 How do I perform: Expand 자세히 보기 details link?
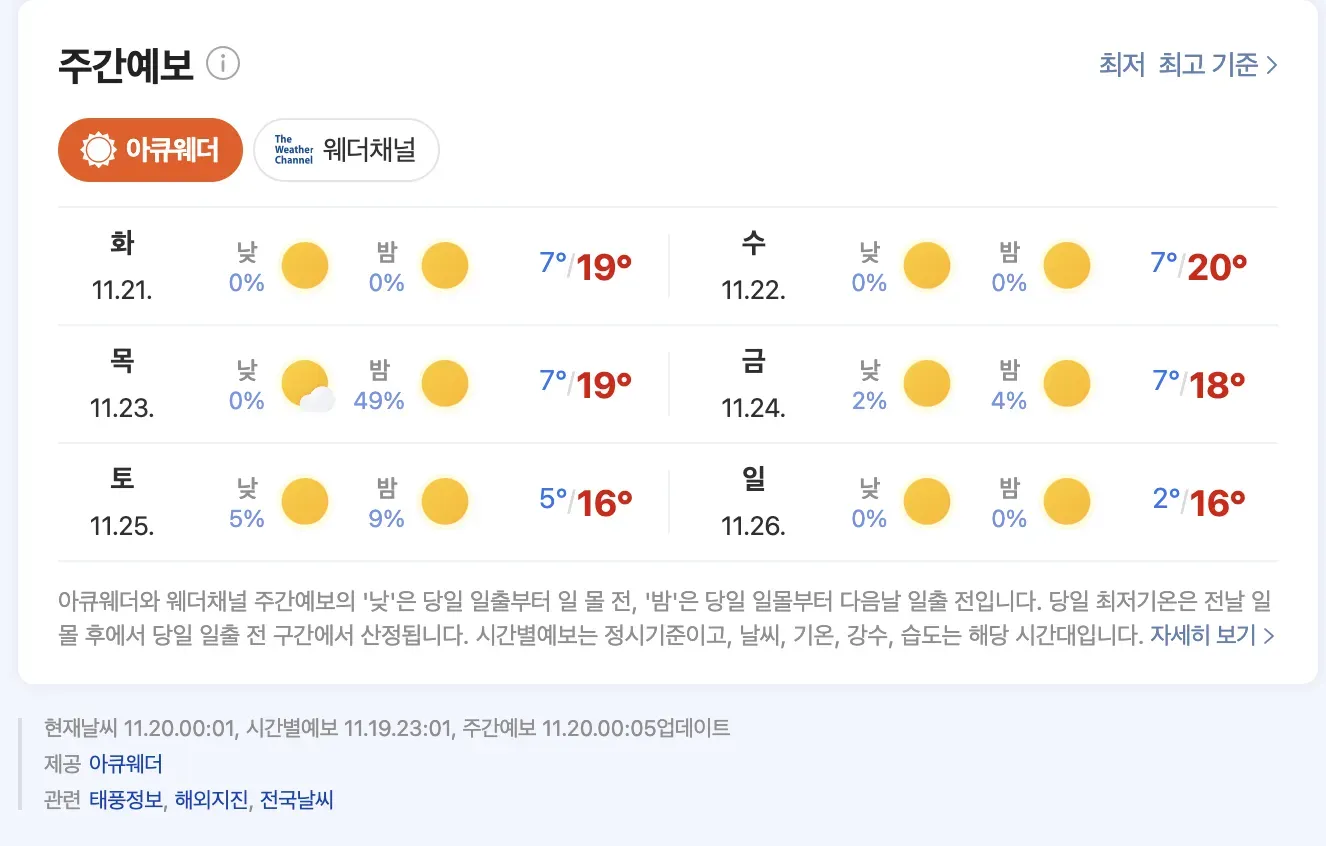(1212, 635)
